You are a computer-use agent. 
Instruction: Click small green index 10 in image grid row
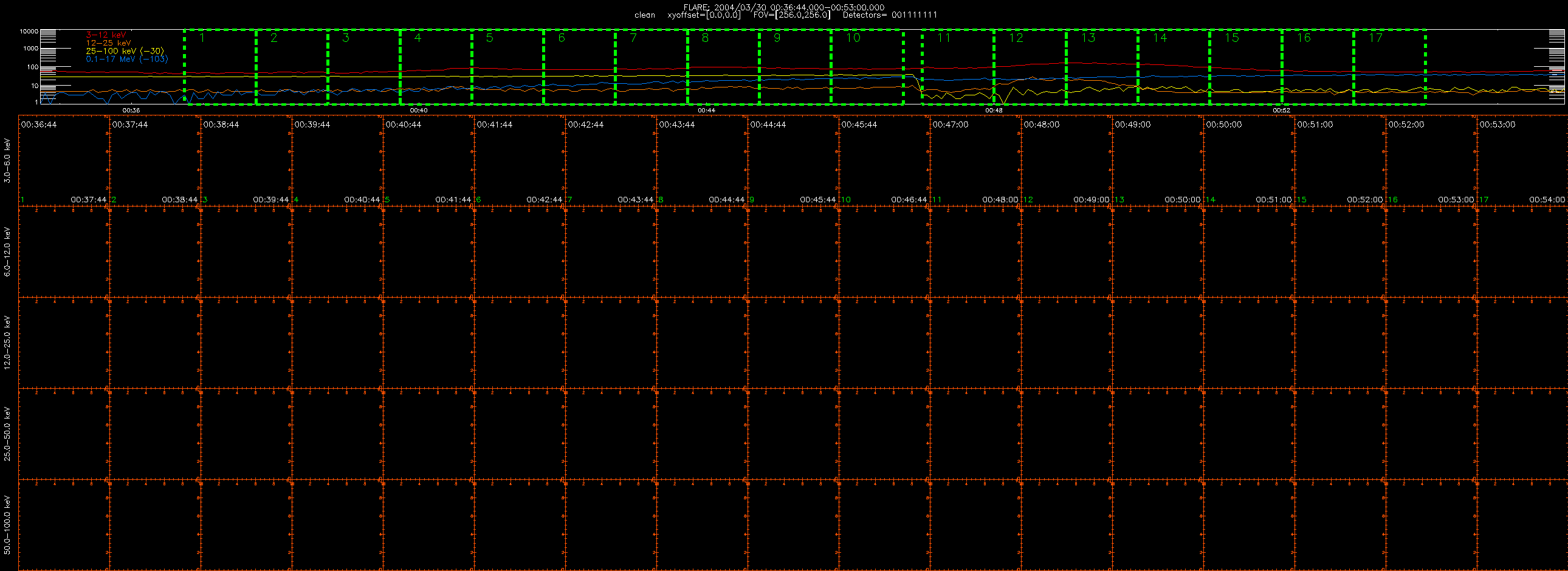click(x=846, y=200)
